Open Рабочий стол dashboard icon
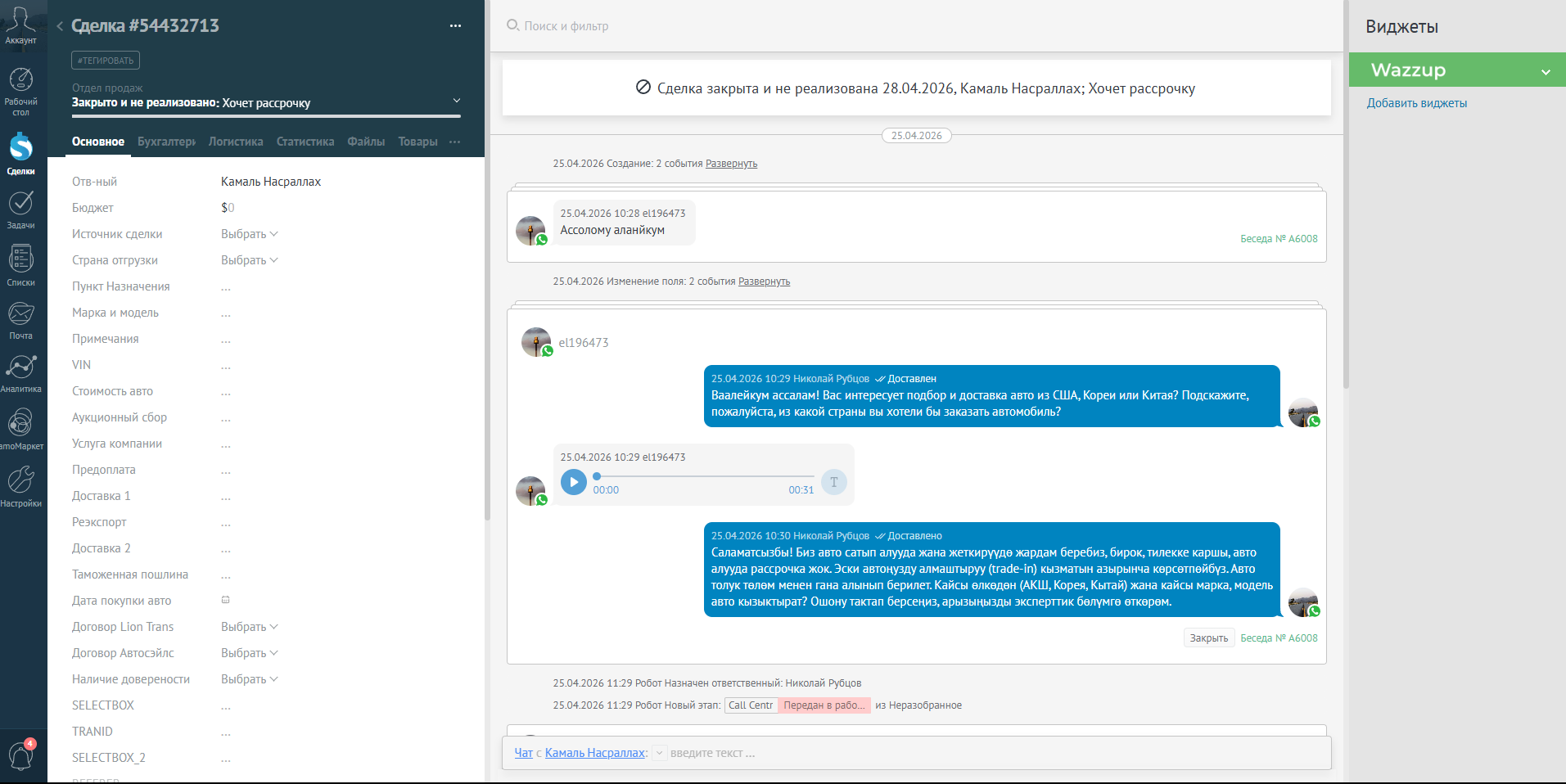The height and width of the screenshot is (784, 1566). coord(20,79)
